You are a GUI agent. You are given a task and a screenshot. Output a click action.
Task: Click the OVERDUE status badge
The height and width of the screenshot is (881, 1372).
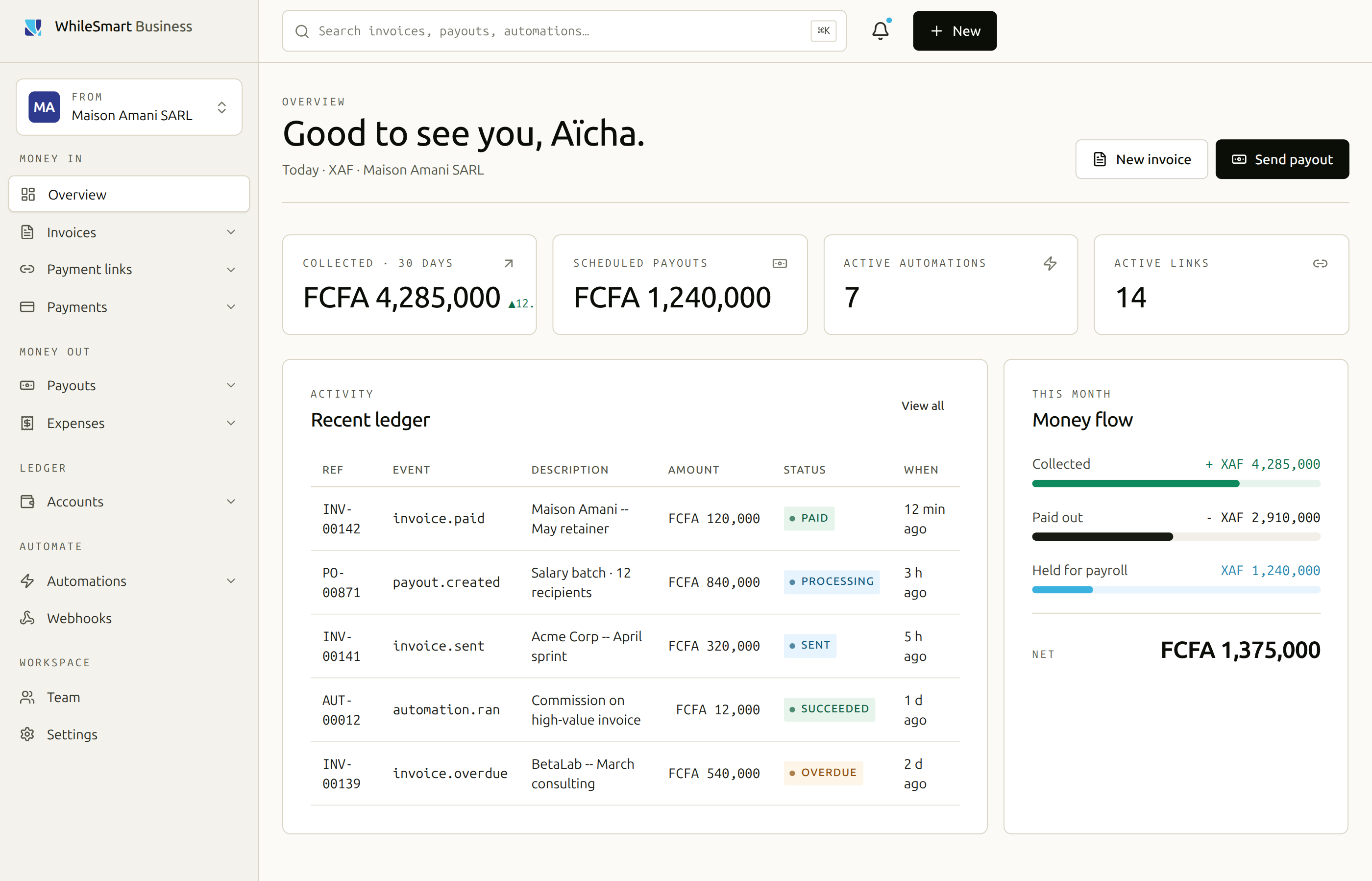[x=823, y=773]
